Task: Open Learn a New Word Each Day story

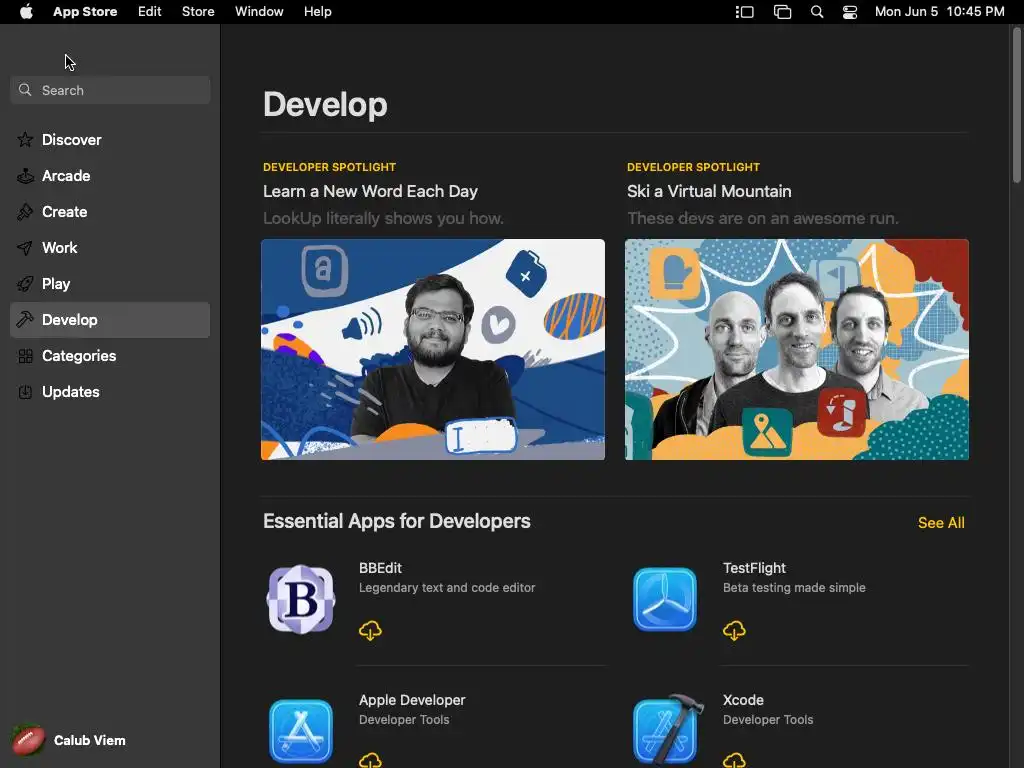Action: tap(370, 191)
